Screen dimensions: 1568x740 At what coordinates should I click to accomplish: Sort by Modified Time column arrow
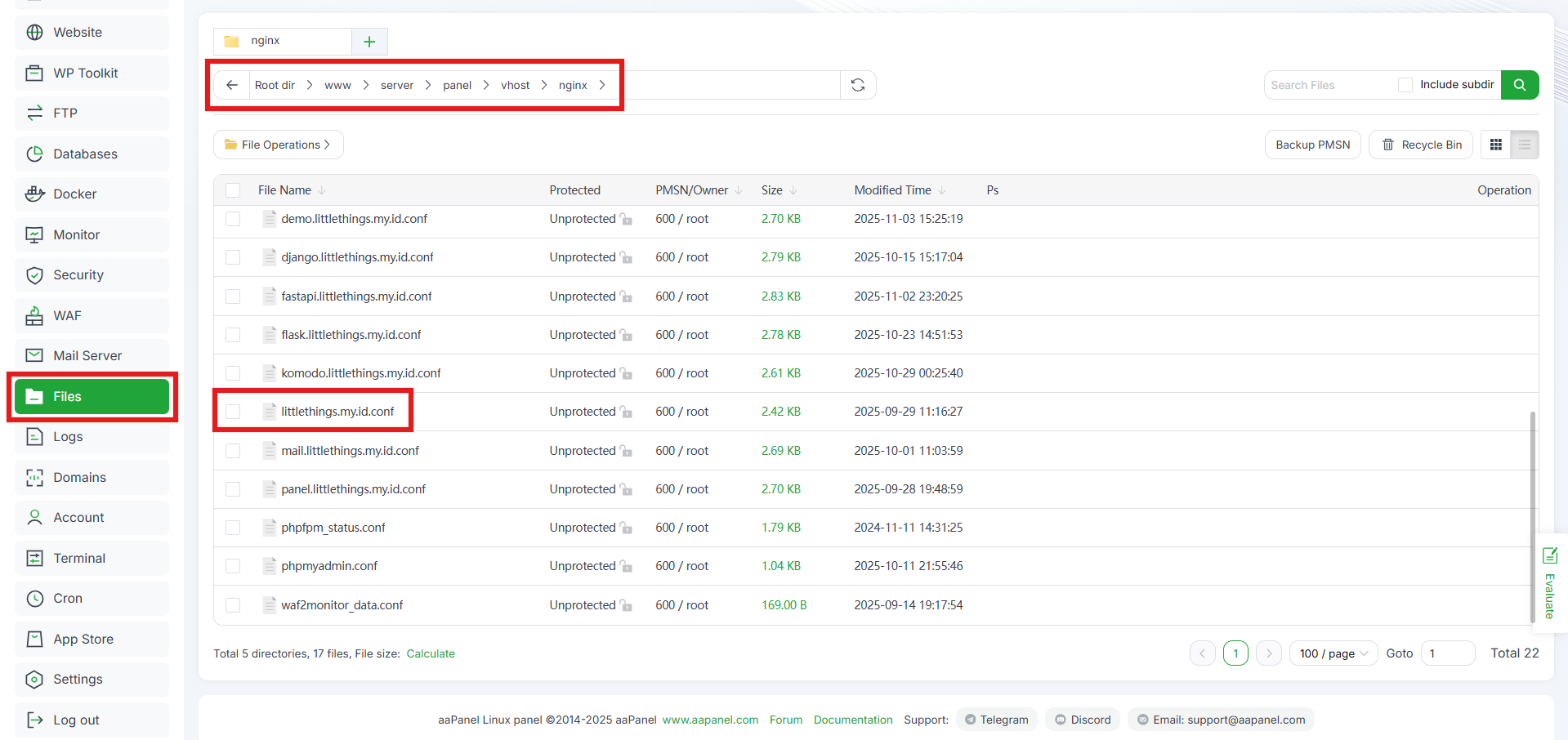[942, 190]
